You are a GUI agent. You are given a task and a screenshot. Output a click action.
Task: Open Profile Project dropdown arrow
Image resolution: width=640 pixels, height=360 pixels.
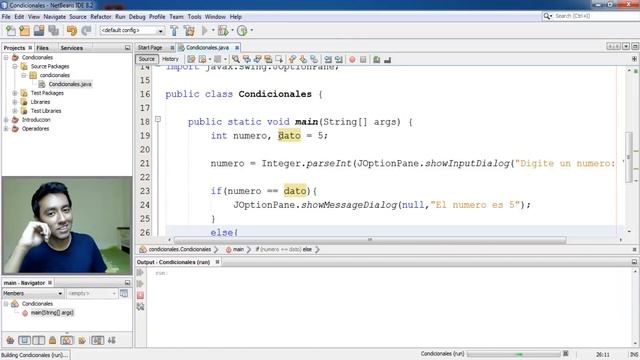point(251,31)
